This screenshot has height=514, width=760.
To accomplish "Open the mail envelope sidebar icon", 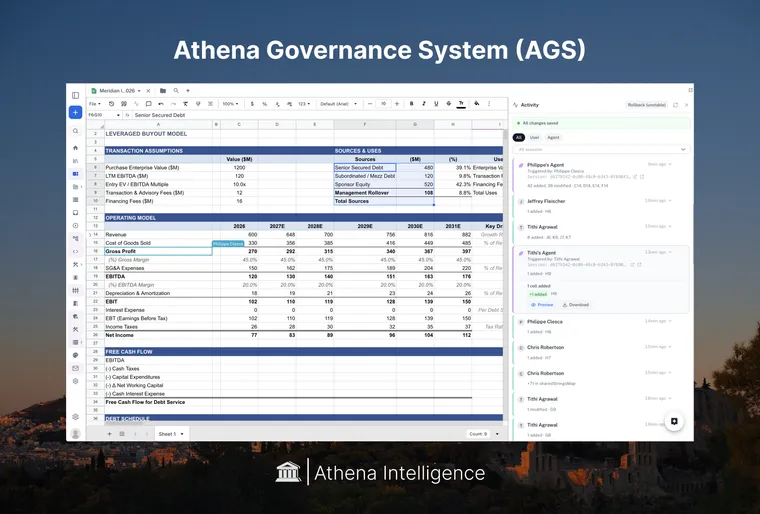I will (x=76, y=369).
